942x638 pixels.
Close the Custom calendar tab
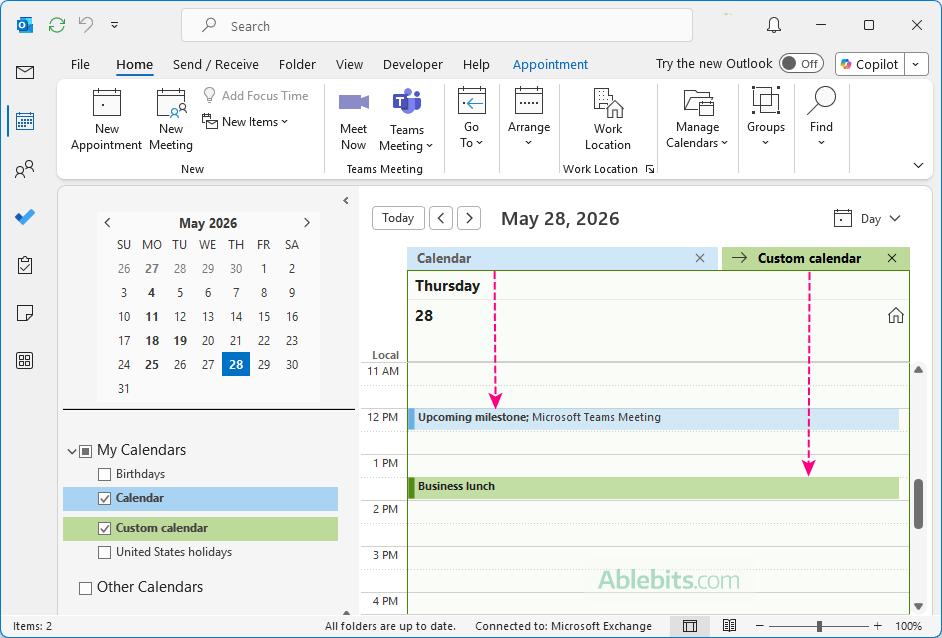click(x=892, y=258)
